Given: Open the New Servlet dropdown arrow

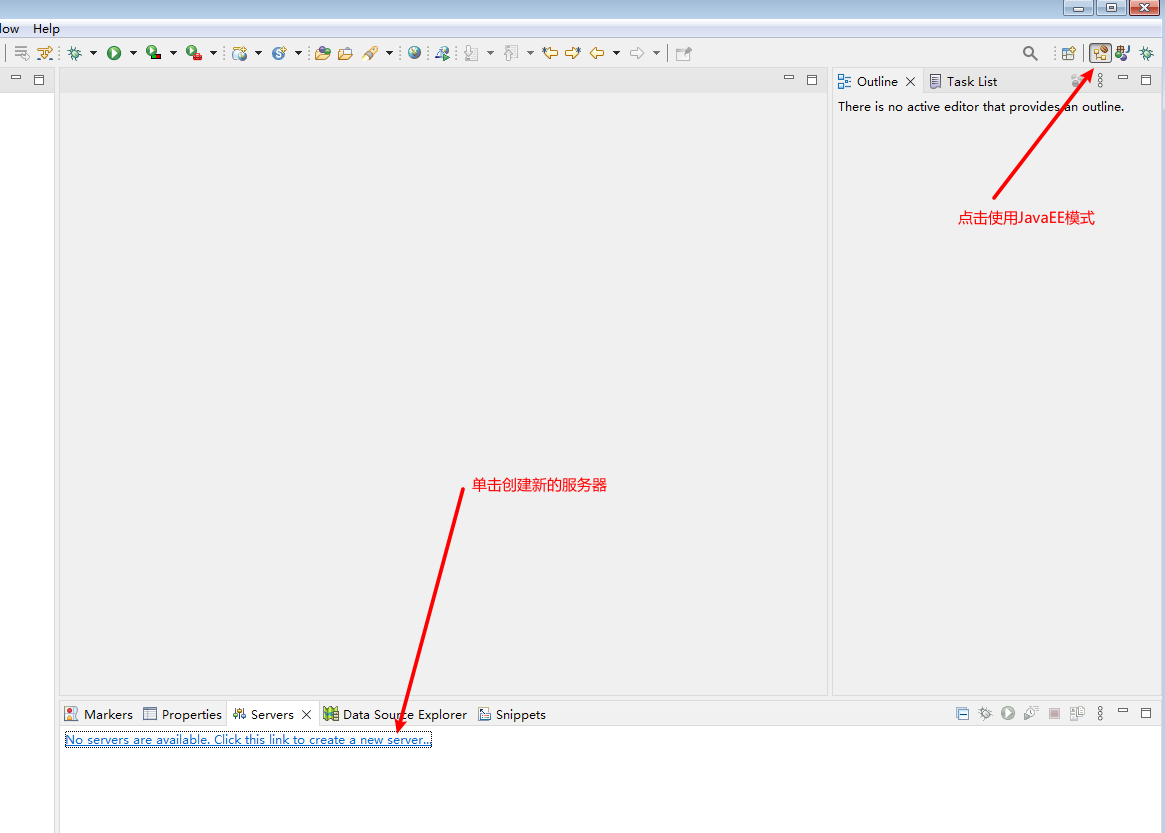Looking at the screenshot, I should (x=299, y=53).
